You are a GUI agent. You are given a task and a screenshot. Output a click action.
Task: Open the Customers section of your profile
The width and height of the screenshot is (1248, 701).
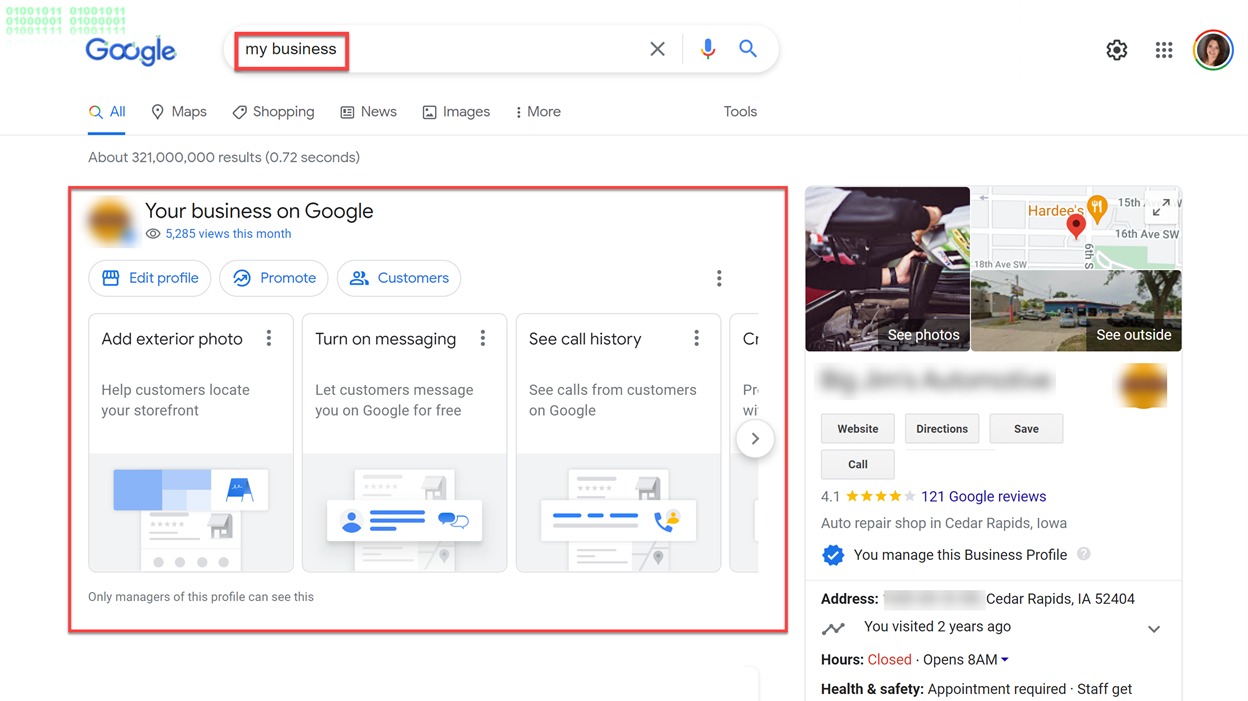[398, 278]
